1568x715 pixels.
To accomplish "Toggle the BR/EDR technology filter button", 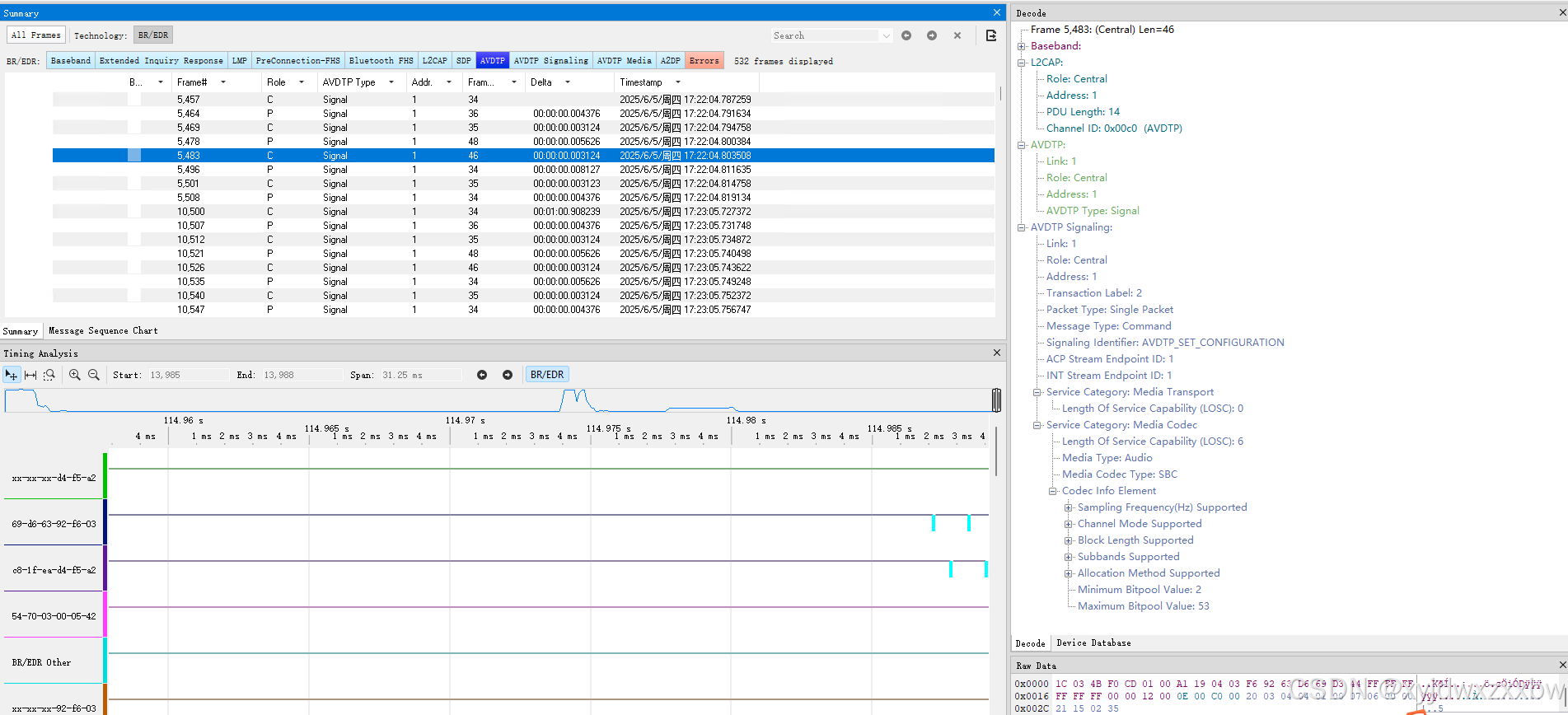I will click(x=153, y=35).
